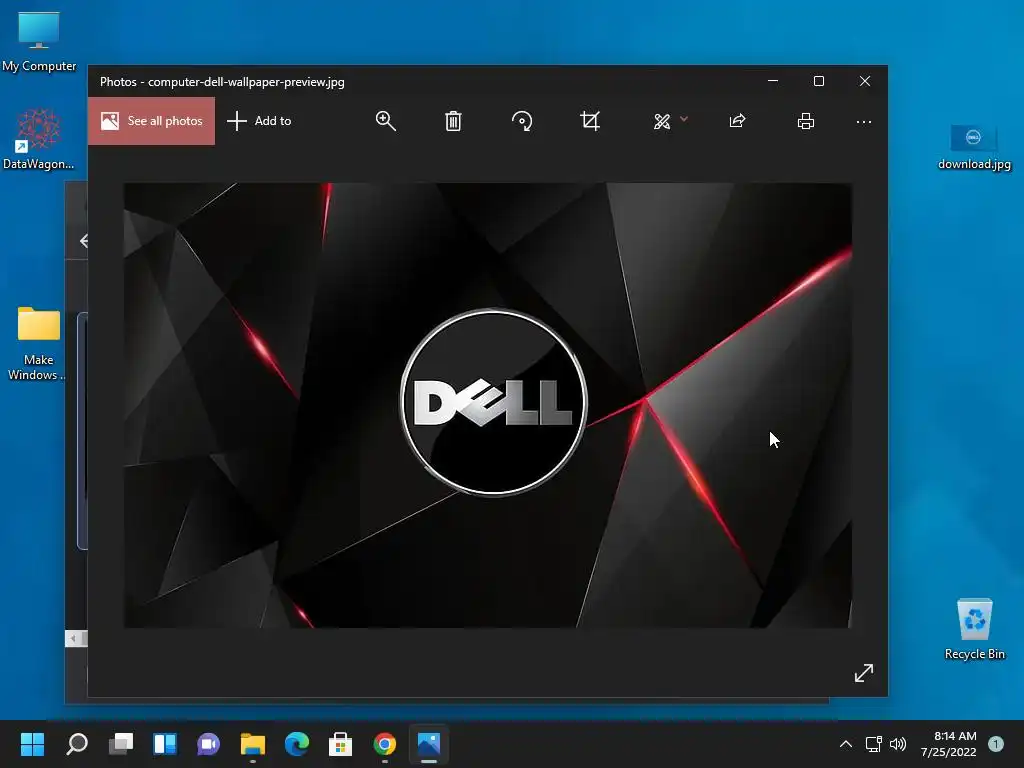Click the Photos app taskbar icon
Viewport: 1024px width, 768px height.
[x=429, y=744]
